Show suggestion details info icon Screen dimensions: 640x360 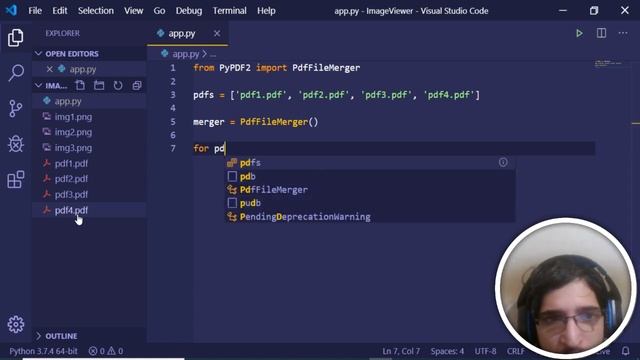(503, 162)
